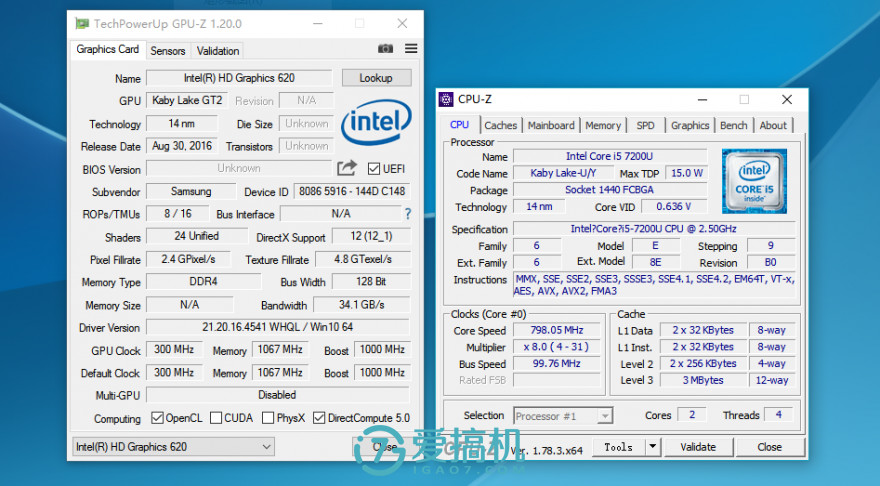Open the Memory tab in CPU-Z
The height and width of the screenshot is (486, 880).
tap(603, 125)
